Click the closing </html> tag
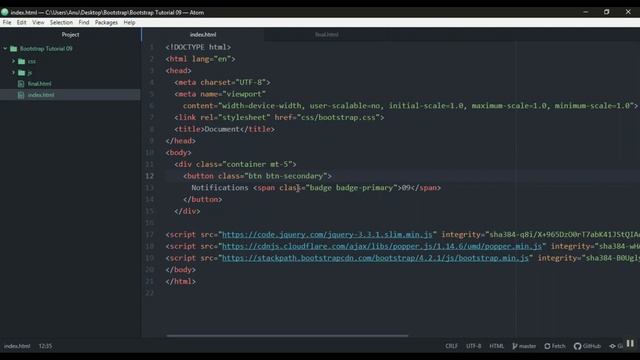640x360 pixels. click(180, 282)
